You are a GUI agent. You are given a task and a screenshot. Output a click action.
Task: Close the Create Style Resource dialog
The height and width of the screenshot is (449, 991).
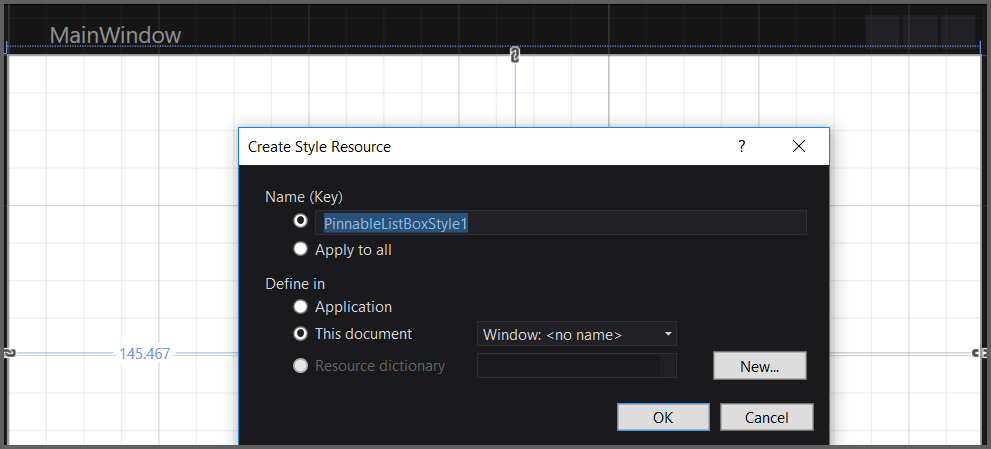coord(798,147)
